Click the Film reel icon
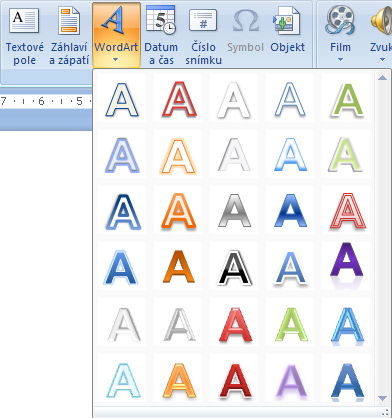Viewport: 392px width, 418px height. point(340,21)
